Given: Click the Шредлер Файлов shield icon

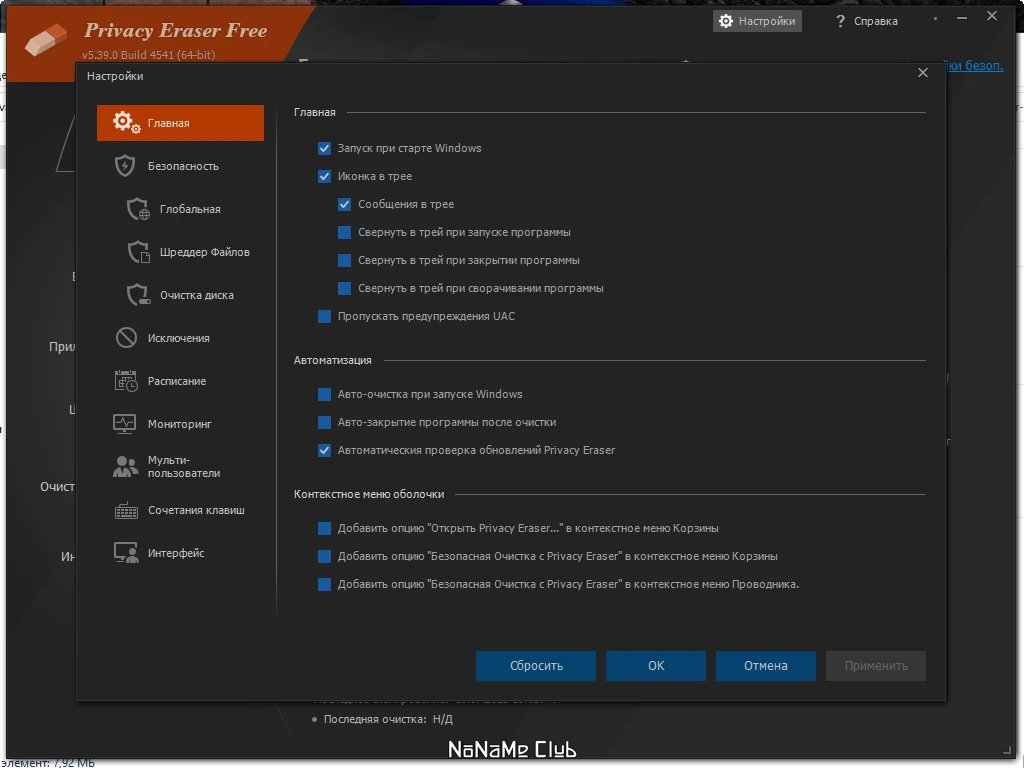Looking at the screenshot, I should (x=138, y=252).
